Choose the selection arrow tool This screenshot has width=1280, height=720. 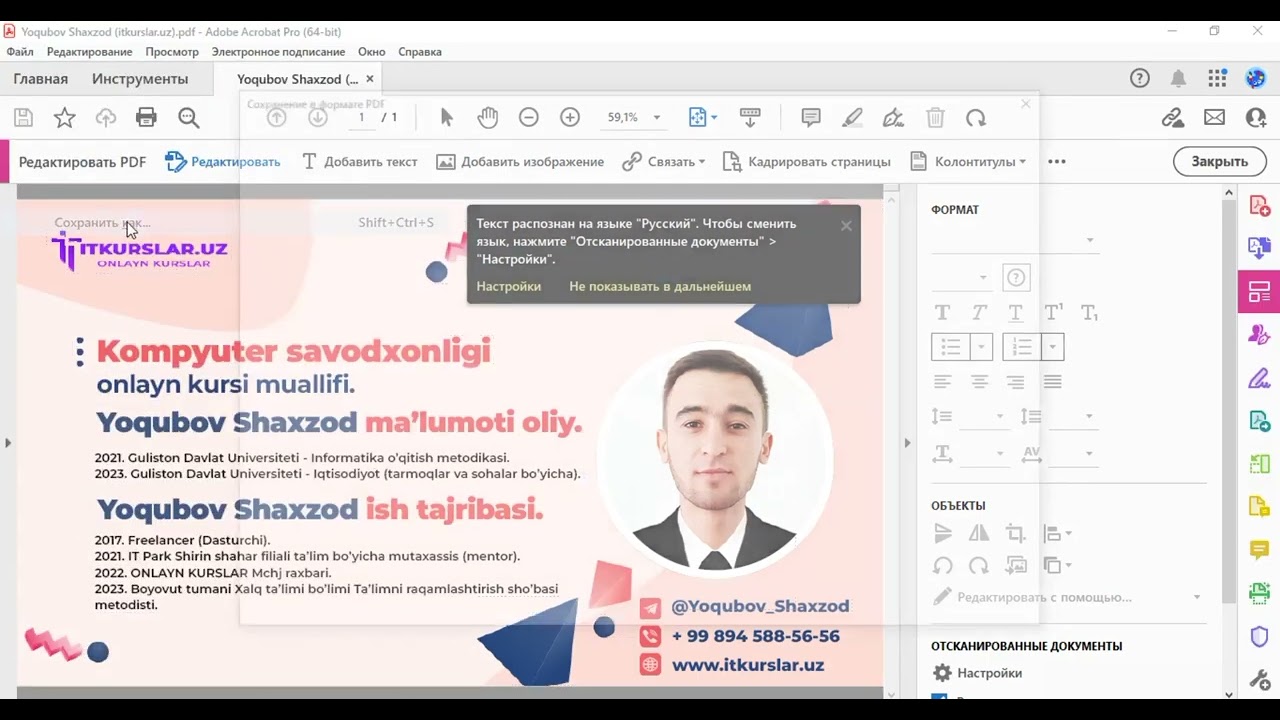(447, 118)
